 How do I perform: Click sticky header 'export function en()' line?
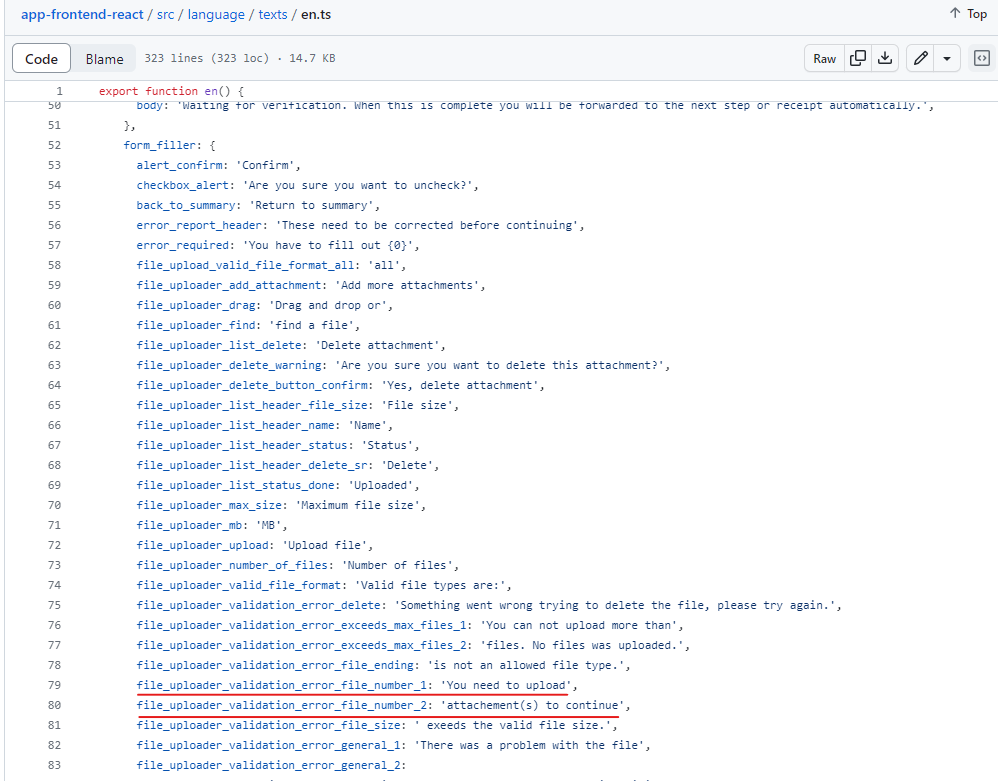coord(171,91)
